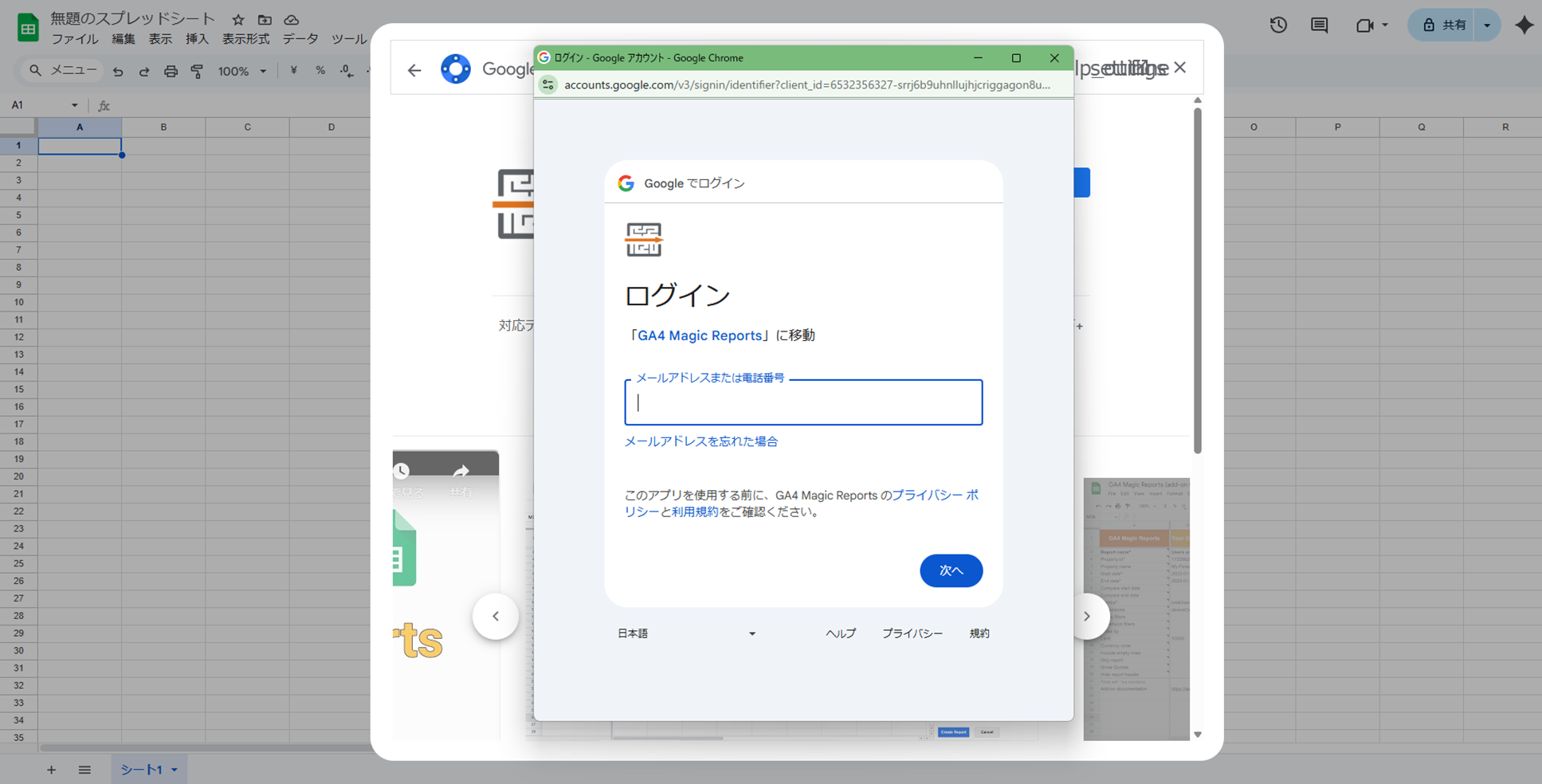
Task: Select row 5 header
Action: point(18,215)
